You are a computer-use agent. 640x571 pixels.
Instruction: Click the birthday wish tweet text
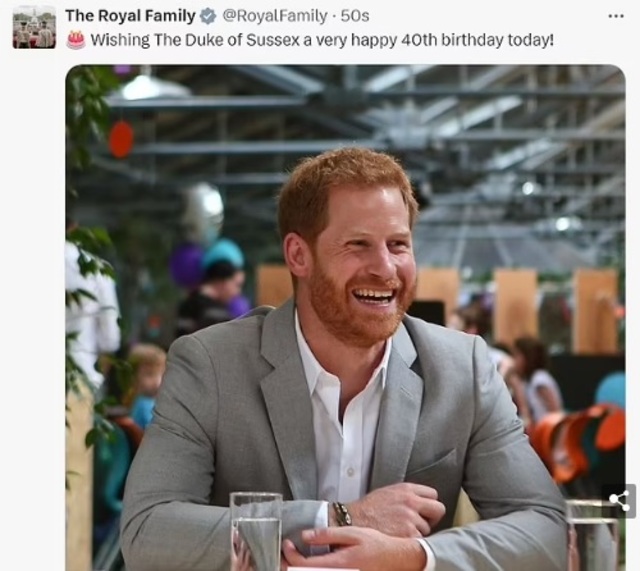[x=320, y=40]
